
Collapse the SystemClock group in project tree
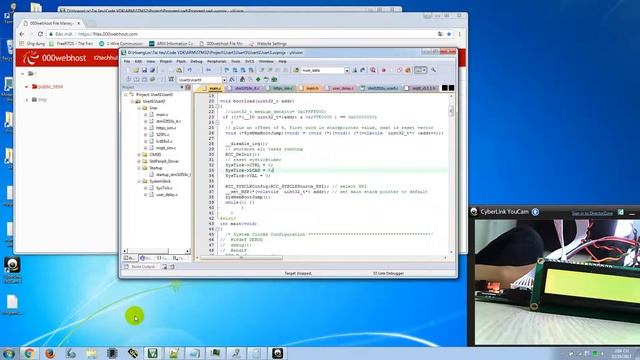pyautogui.click(x=139, y=181)
